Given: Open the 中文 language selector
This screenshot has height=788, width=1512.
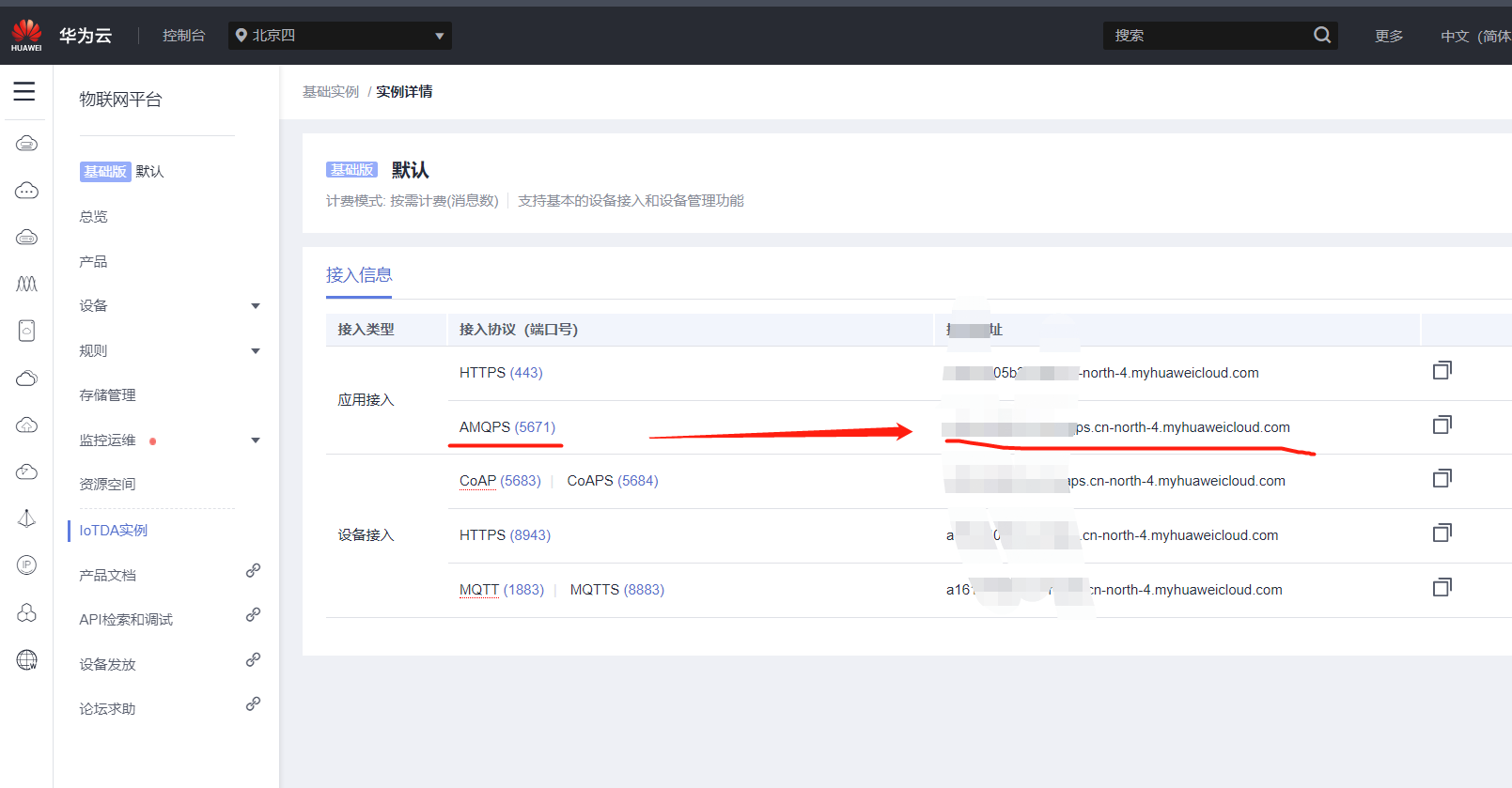Looking at the screenshot, I should (x=1475, y=36).
